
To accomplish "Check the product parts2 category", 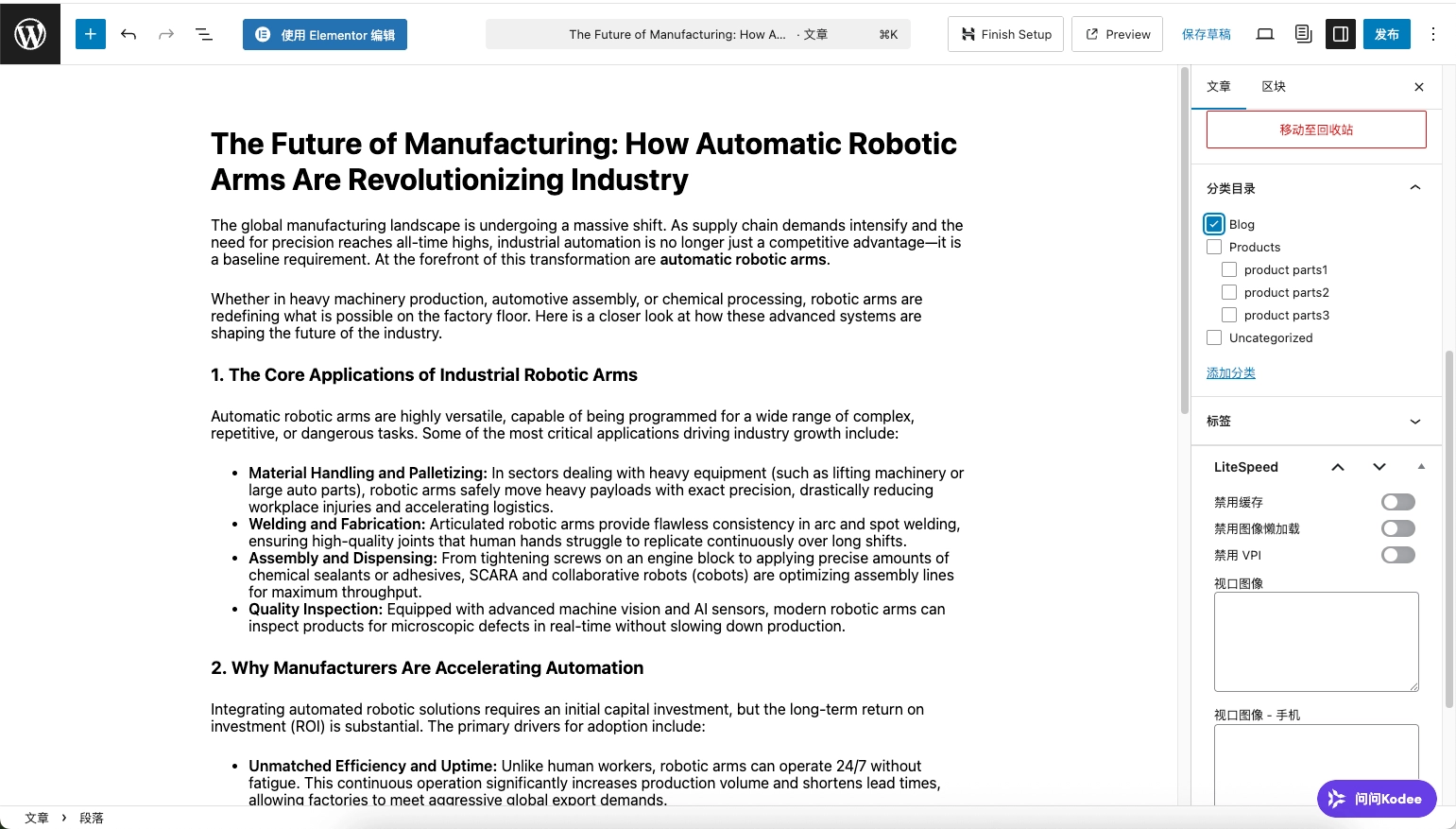I will (1229, 292).
